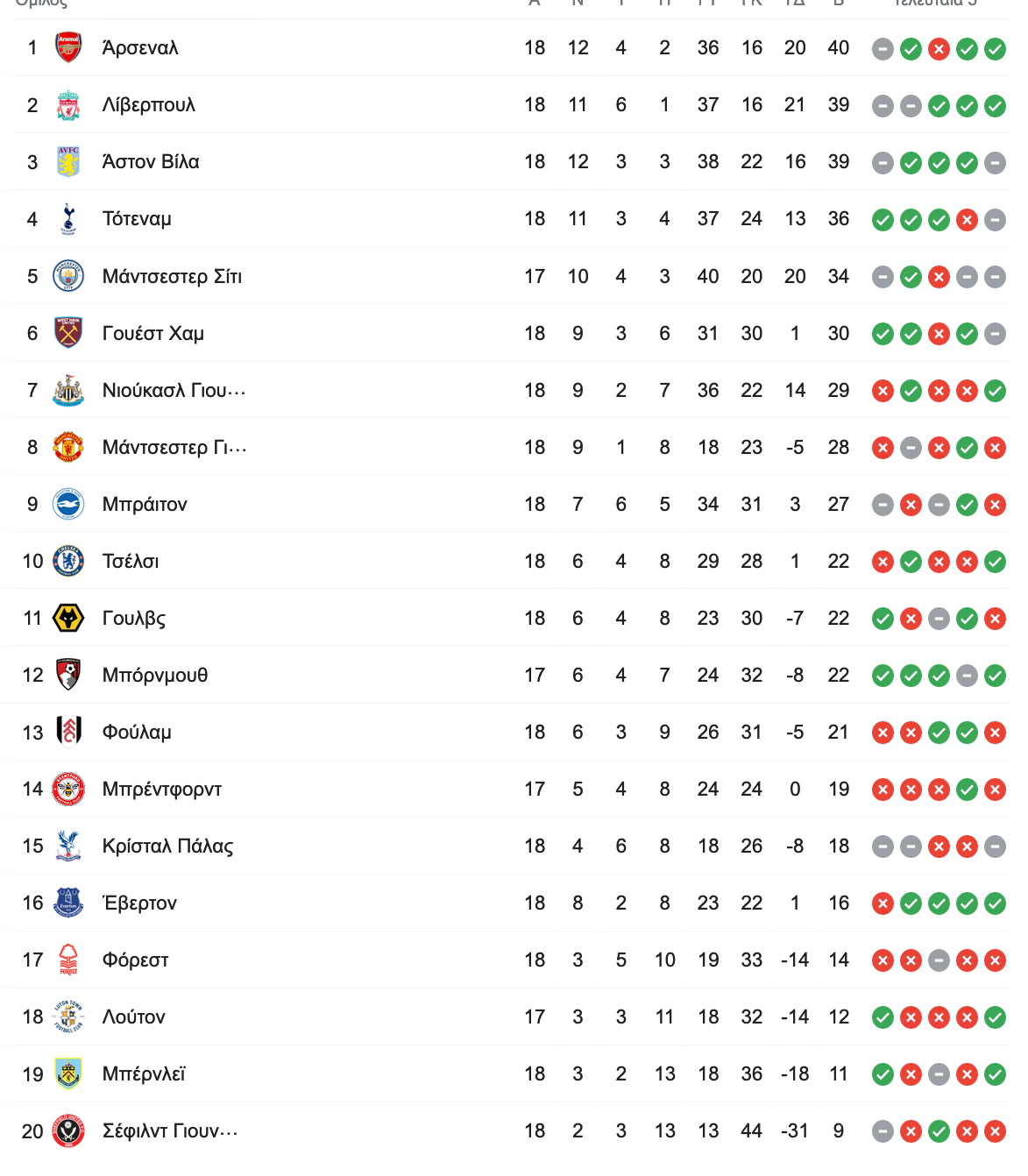Open the Μπράιτον team link
Image resolution: width=1028 pixels, height=1176 pixels.
pyautogui.click(x=145, y=504)
